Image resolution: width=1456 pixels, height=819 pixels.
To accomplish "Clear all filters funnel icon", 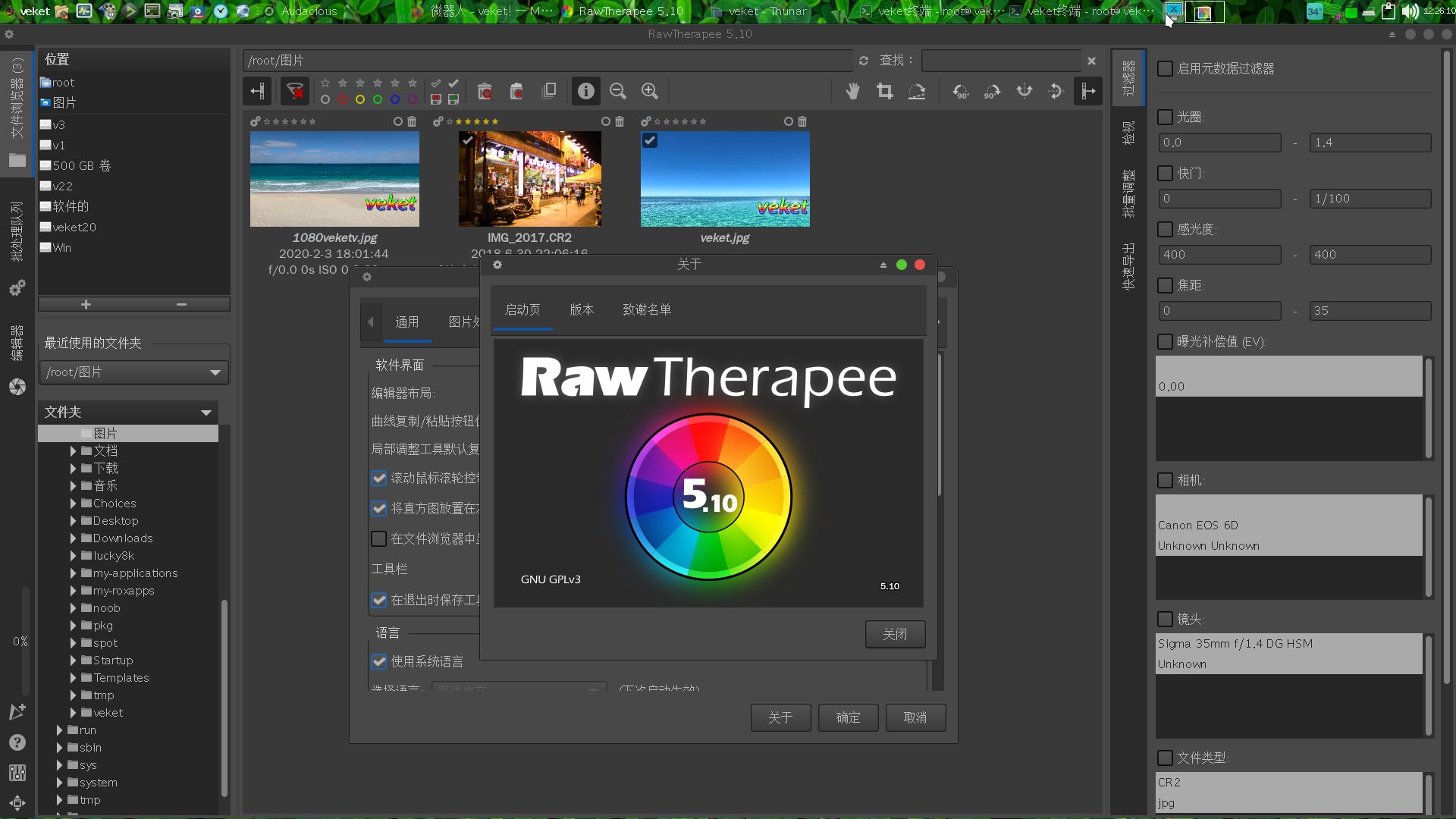I will click(x=295, y=92).
